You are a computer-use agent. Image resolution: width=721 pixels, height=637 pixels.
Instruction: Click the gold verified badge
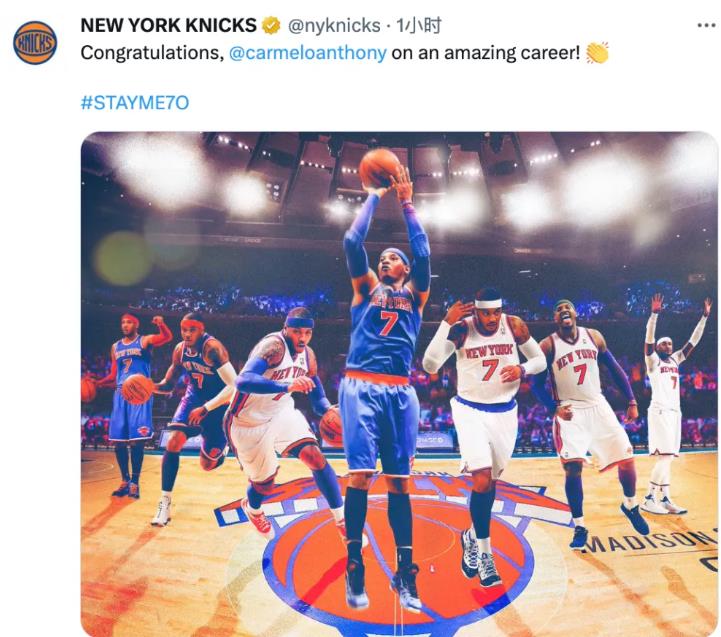coord(270,25)
